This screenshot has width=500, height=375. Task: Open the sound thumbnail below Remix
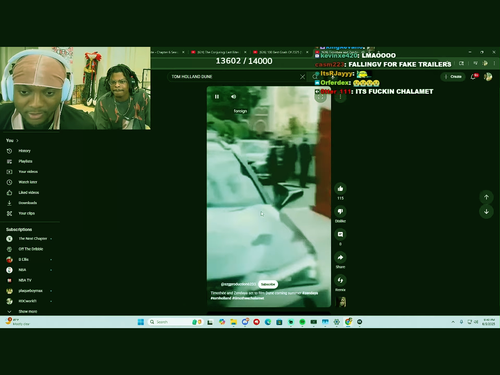[342, 302]
